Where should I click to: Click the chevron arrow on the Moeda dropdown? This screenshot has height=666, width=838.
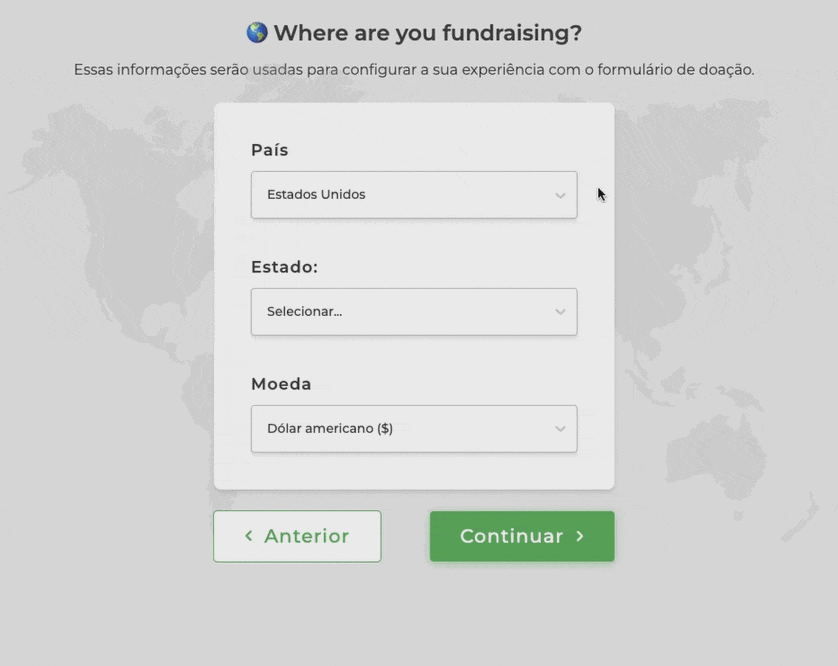click(561, 428)
